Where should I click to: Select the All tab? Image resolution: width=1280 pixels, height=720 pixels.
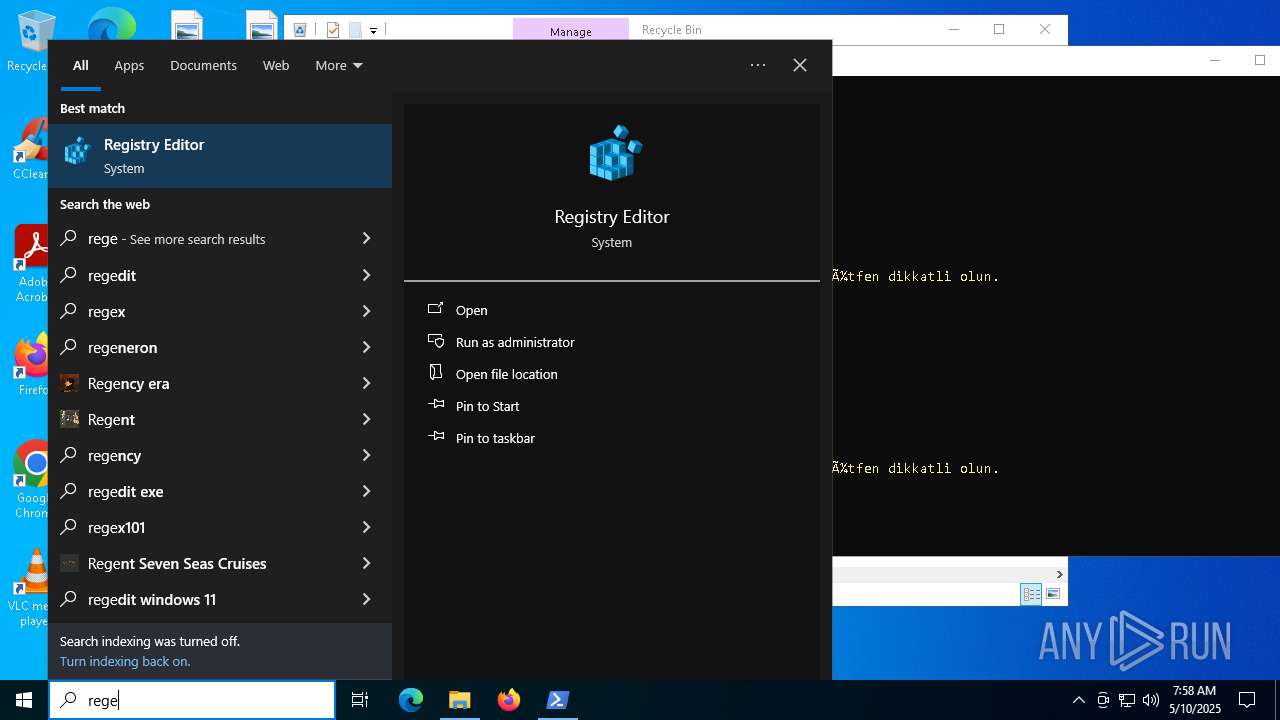80,65
